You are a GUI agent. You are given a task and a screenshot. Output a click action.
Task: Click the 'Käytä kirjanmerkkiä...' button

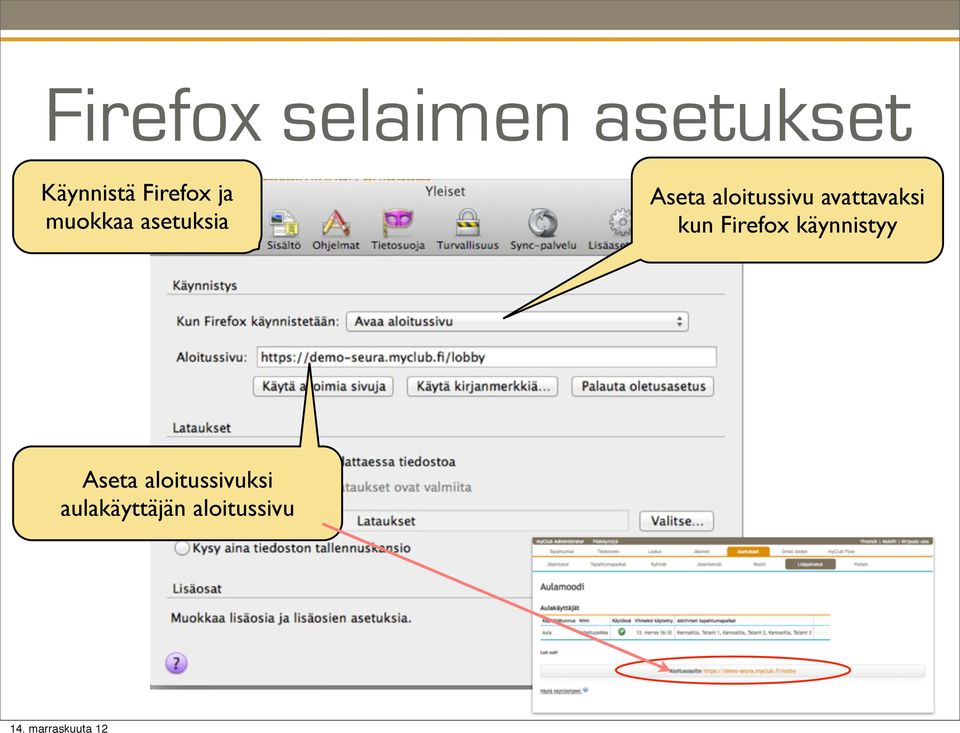[x=482, y=386]
